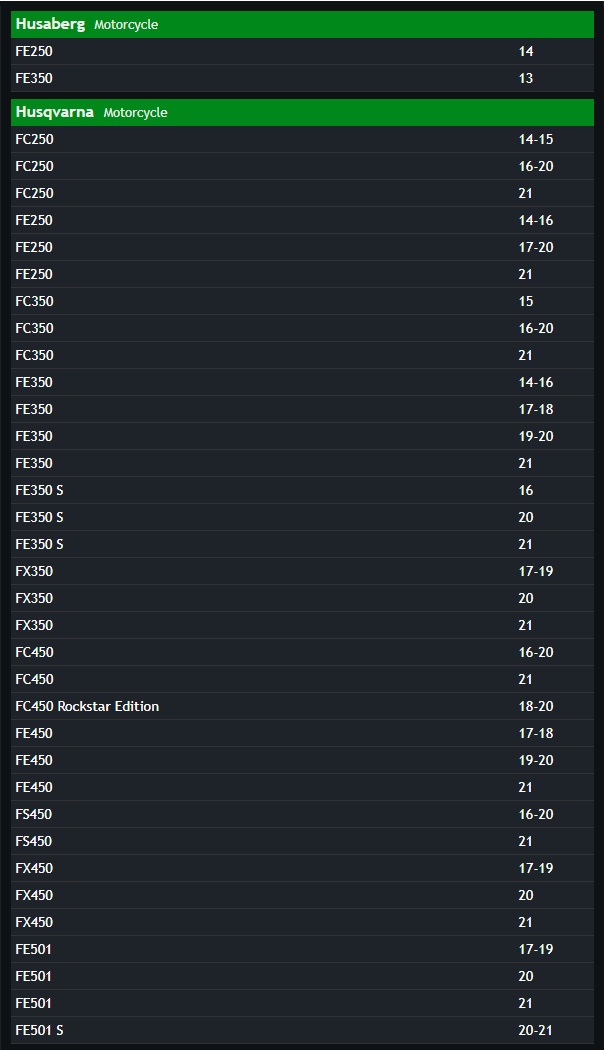Select FE350 S year 20 row
This screenshot has width=604, height=1050.
click(302, 517)
